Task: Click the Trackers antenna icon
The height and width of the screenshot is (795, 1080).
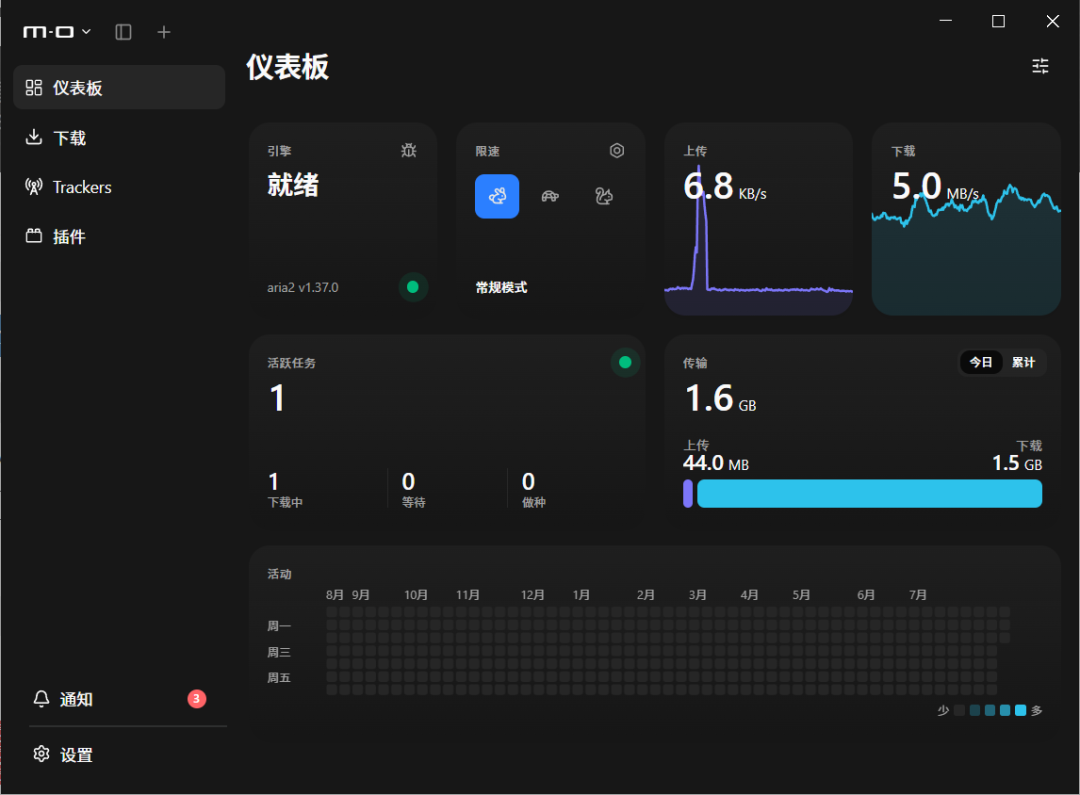Action: point(34,187)
